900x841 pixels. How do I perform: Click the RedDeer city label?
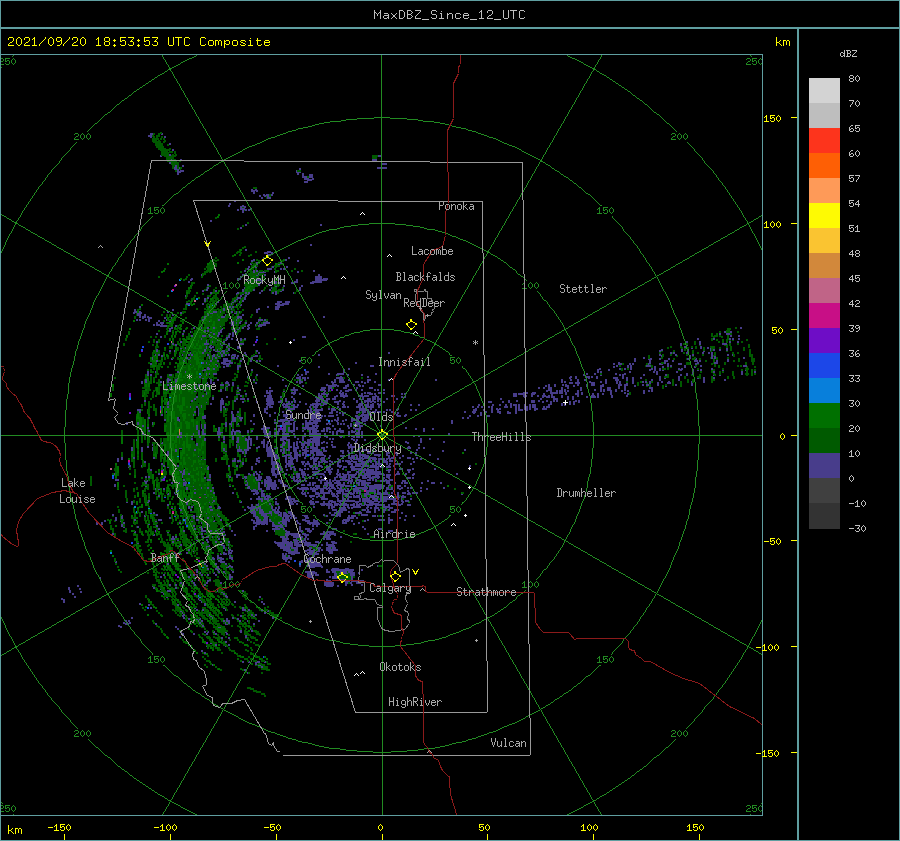424,303
